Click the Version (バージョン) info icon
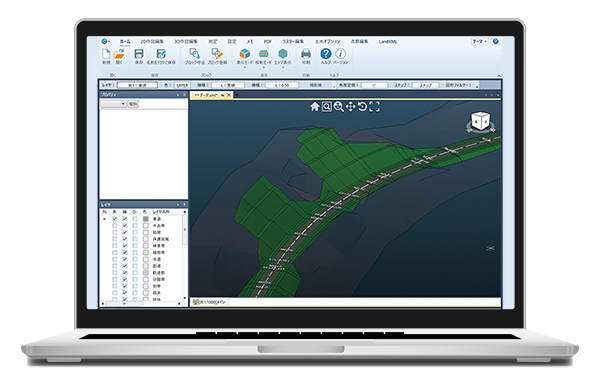600x386 pixels. 341,54
